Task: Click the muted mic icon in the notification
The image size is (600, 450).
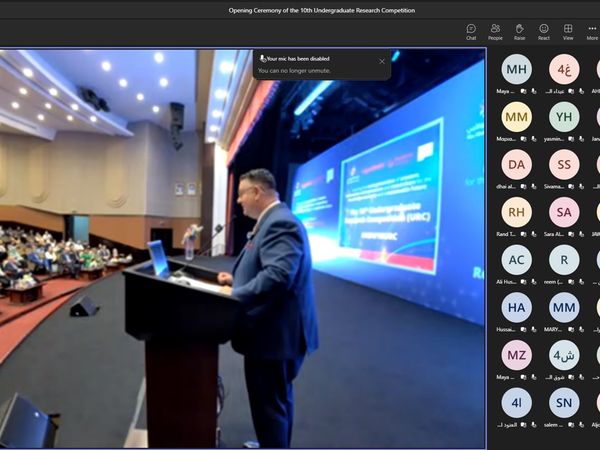Action: (262, 59)
